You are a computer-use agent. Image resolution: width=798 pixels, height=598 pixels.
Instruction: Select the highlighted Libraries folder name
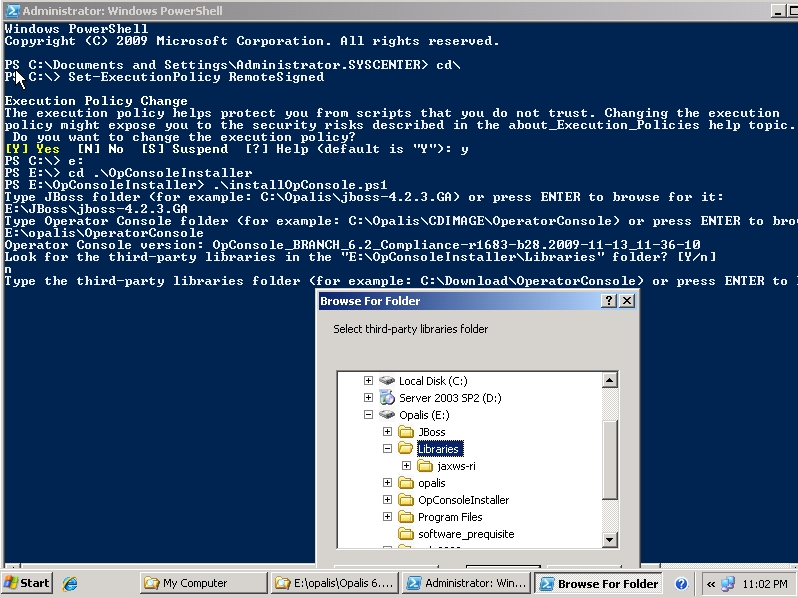click(440, 449)
